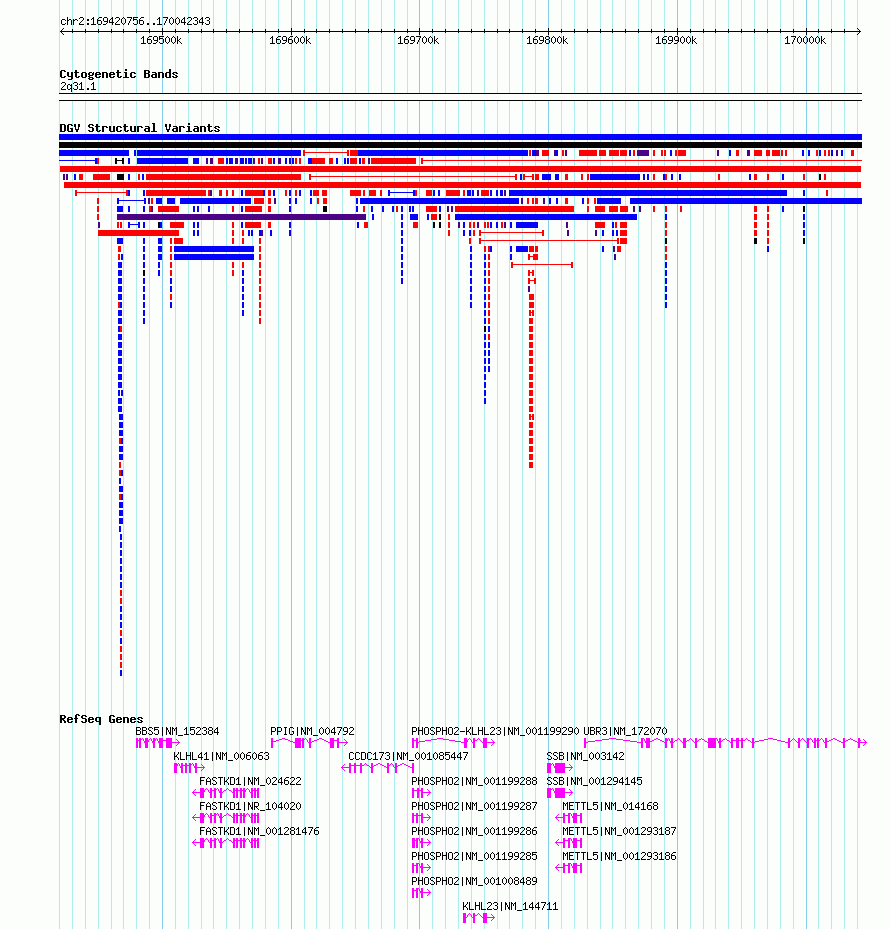This screenshot has height=929, width=890.
Task: Open the DGV Structural Variants track title
Action: (140, 128)
